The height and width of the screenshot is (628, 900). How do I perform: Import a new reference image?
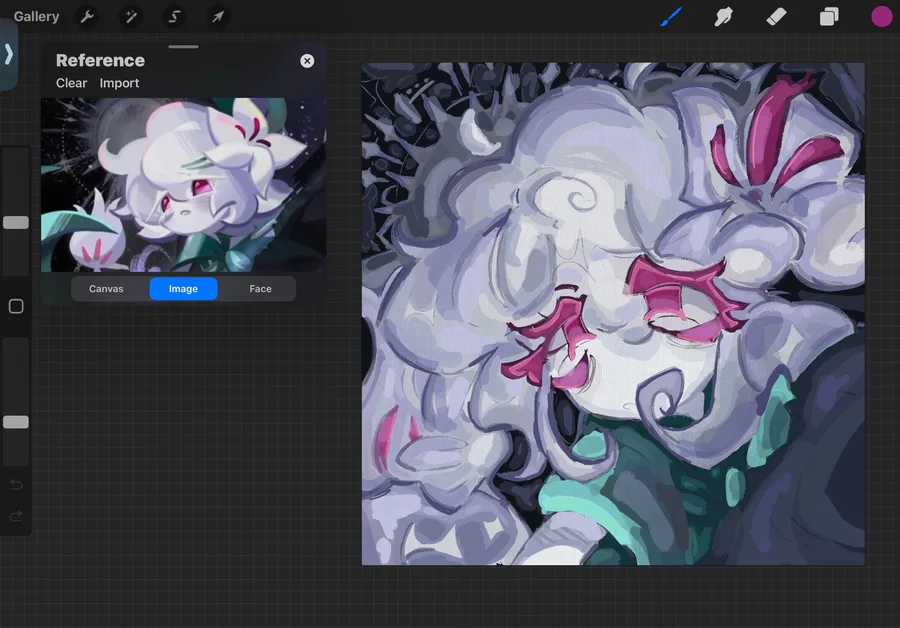[x=119, y=83]
